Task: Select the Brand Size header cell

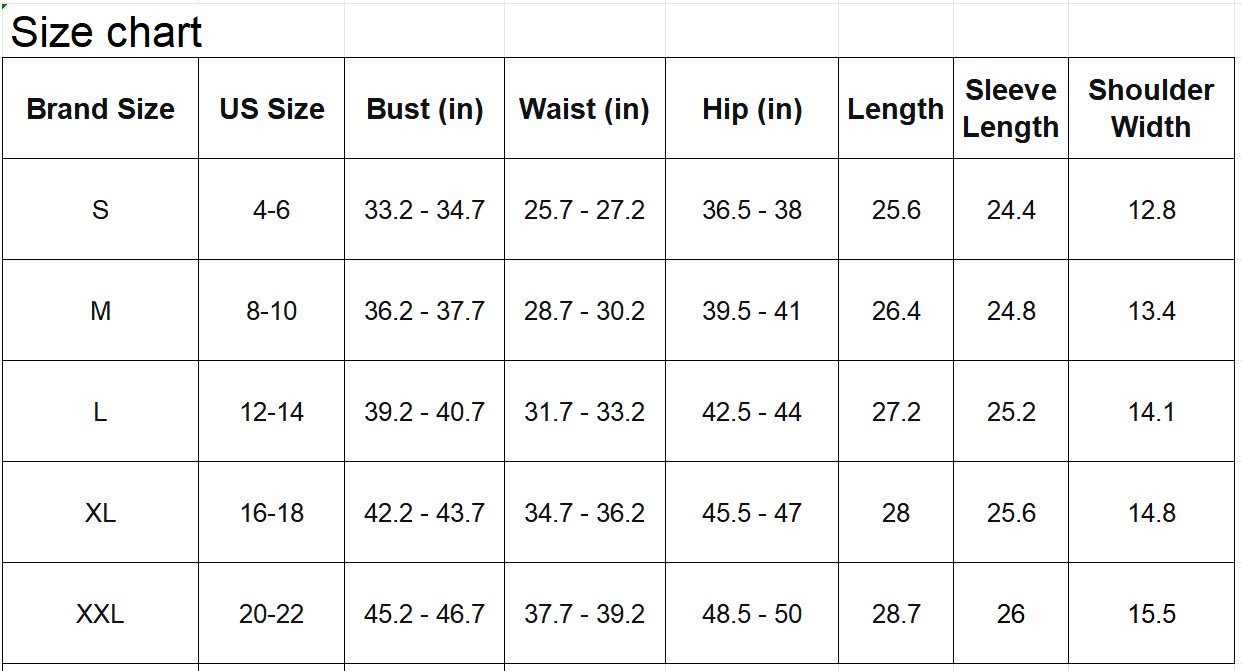Action: point(100,109)
